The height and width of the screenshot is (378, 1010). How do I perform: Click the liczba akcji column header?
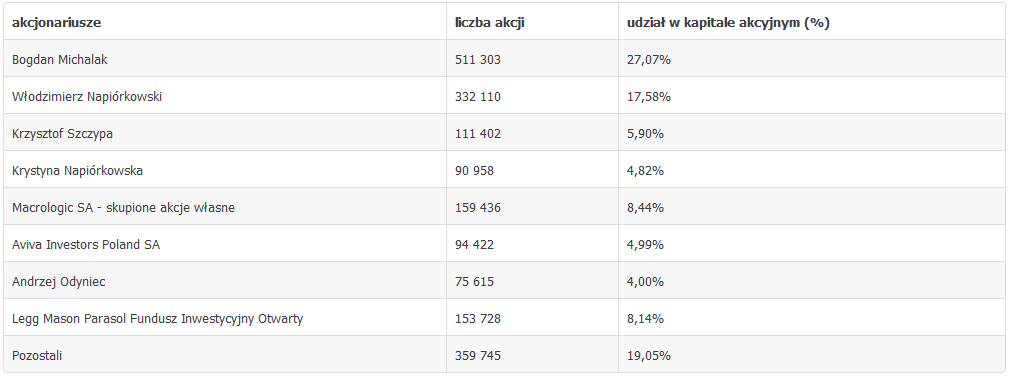tap(489, 23)
